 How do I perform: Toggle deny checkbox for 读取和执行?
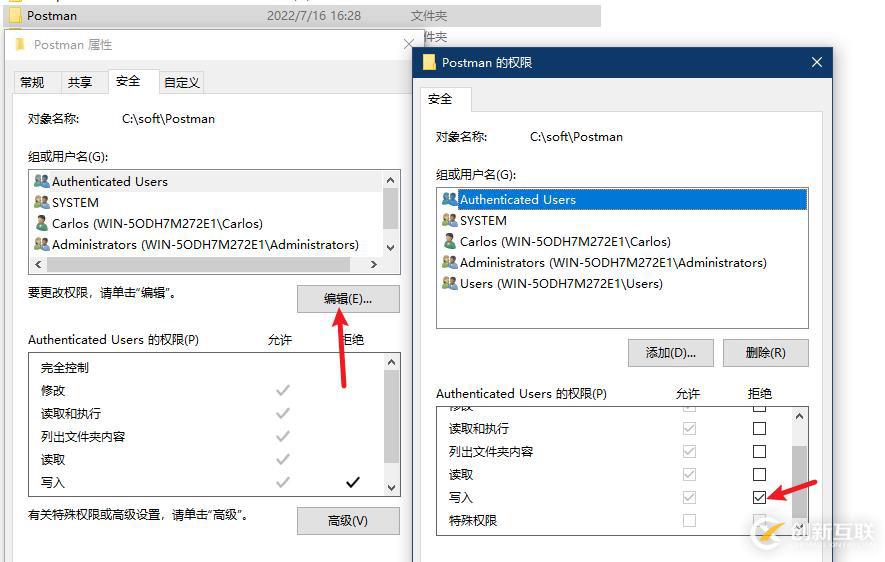coord(759,428)
